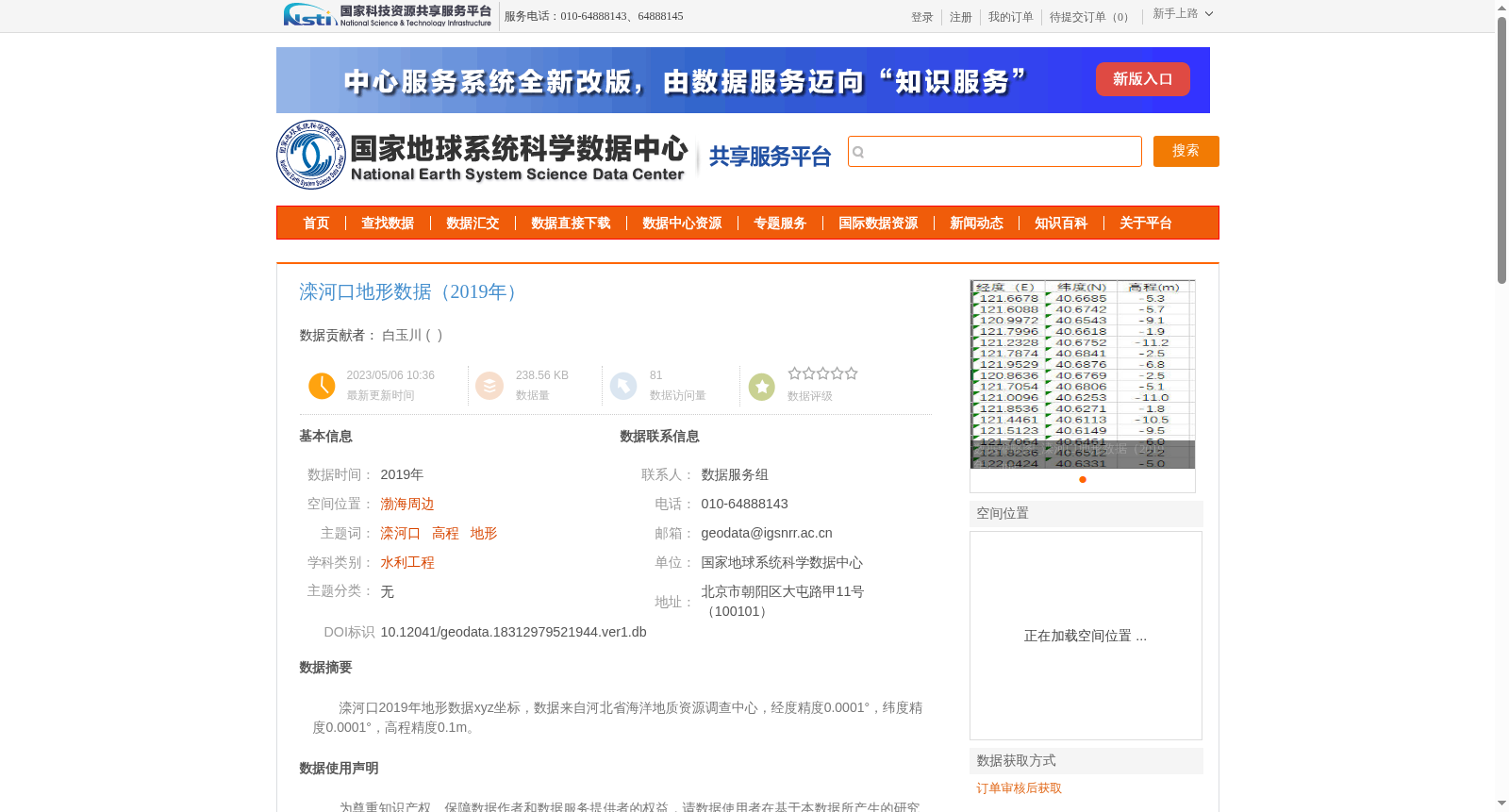
Task: Click the 注册 link
Action: [960, 17]
